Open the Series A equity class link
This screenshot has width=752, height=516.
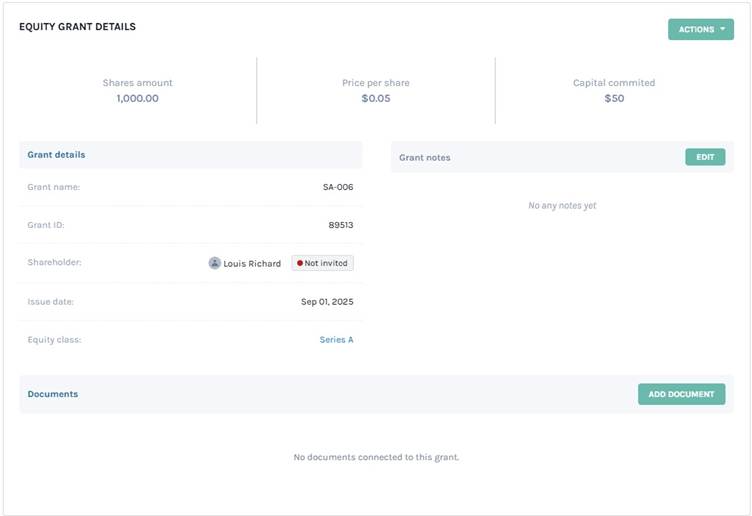(x=336, y=340)
